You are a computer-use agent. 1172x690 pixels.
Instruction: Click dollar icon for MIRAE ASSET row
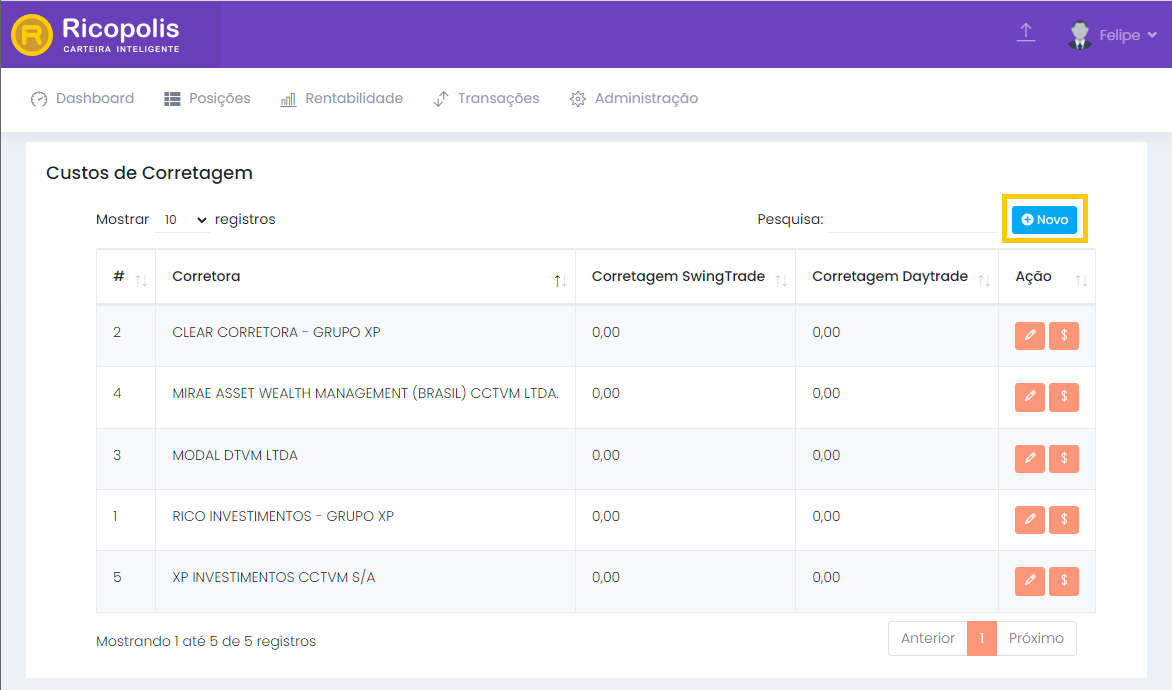coord(1064,397)
